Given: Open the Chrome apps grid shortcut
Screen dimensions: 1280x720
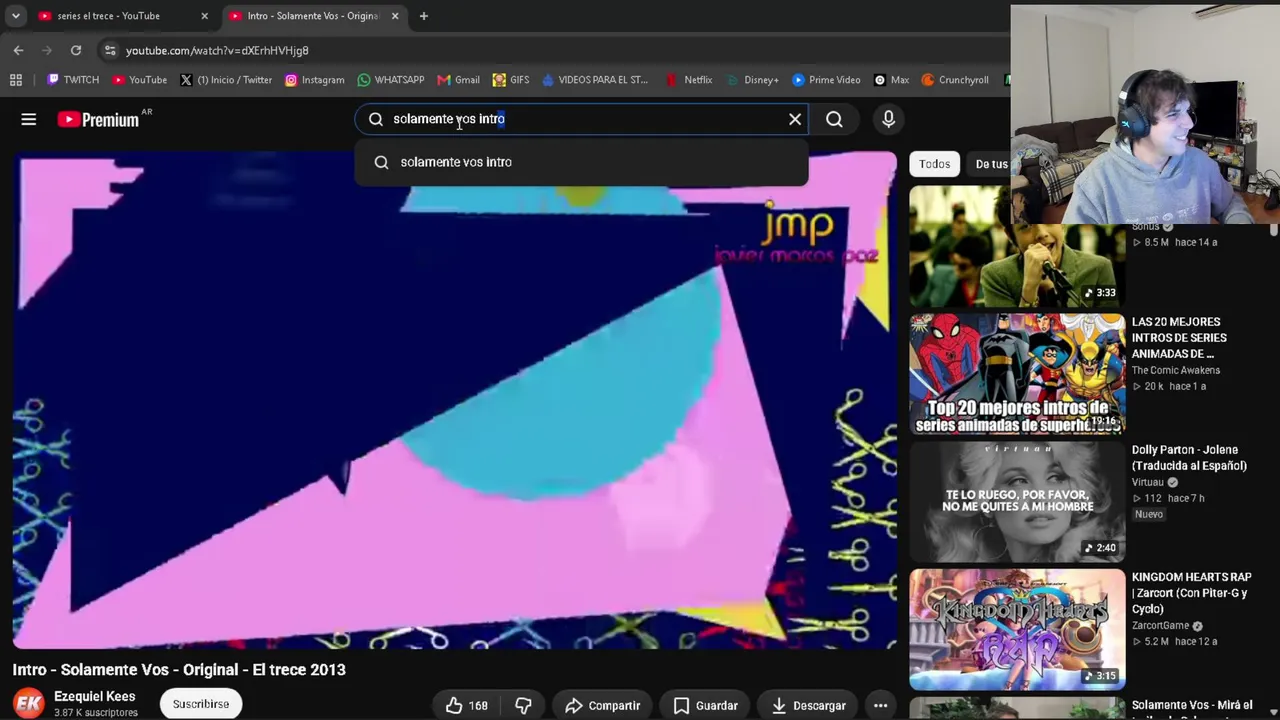Looking at the screenshot, I should pos(16,80).
